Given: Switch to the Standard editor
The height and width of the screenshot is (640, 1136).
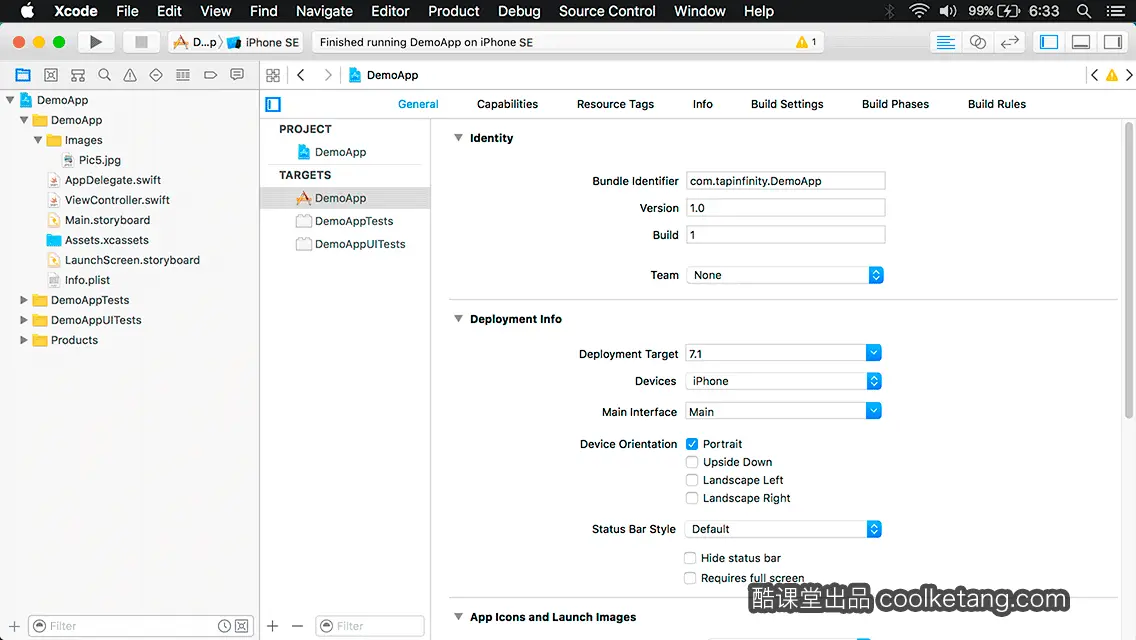Looking at the screenshot, I should (x=945, y=42).
